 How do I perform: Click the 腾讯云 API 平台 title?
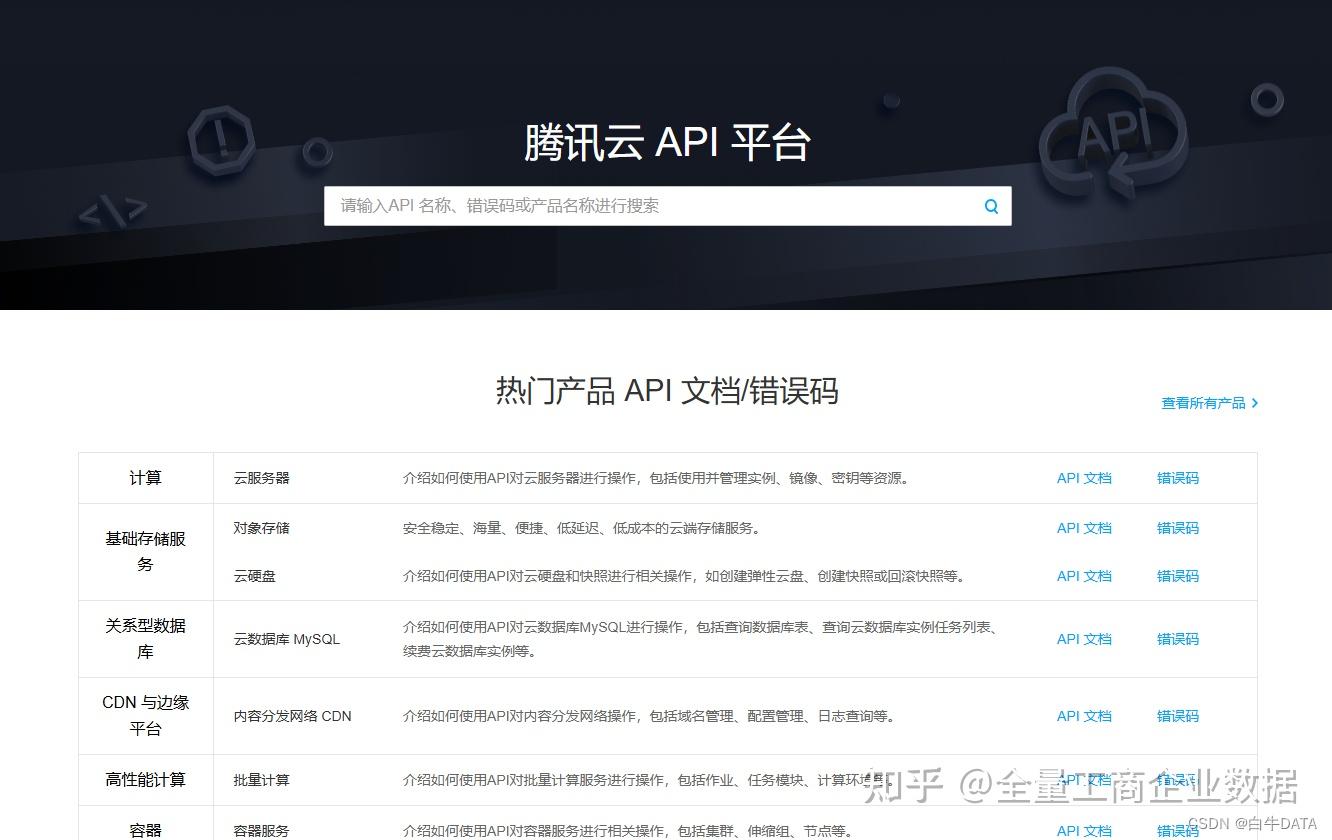point(667,142)
